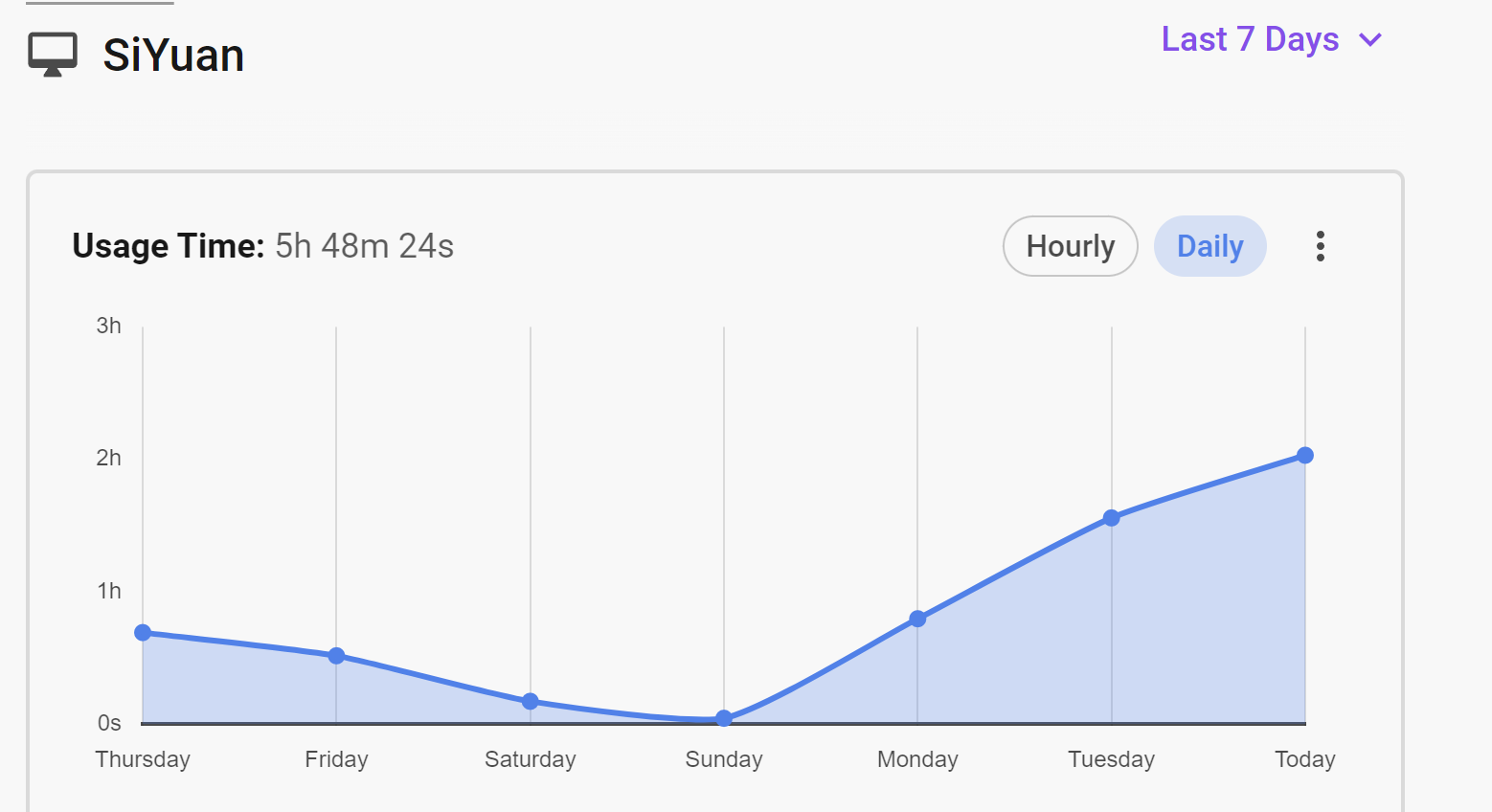Click the desktop monitor icon beside SiYuan

[52, 55]
